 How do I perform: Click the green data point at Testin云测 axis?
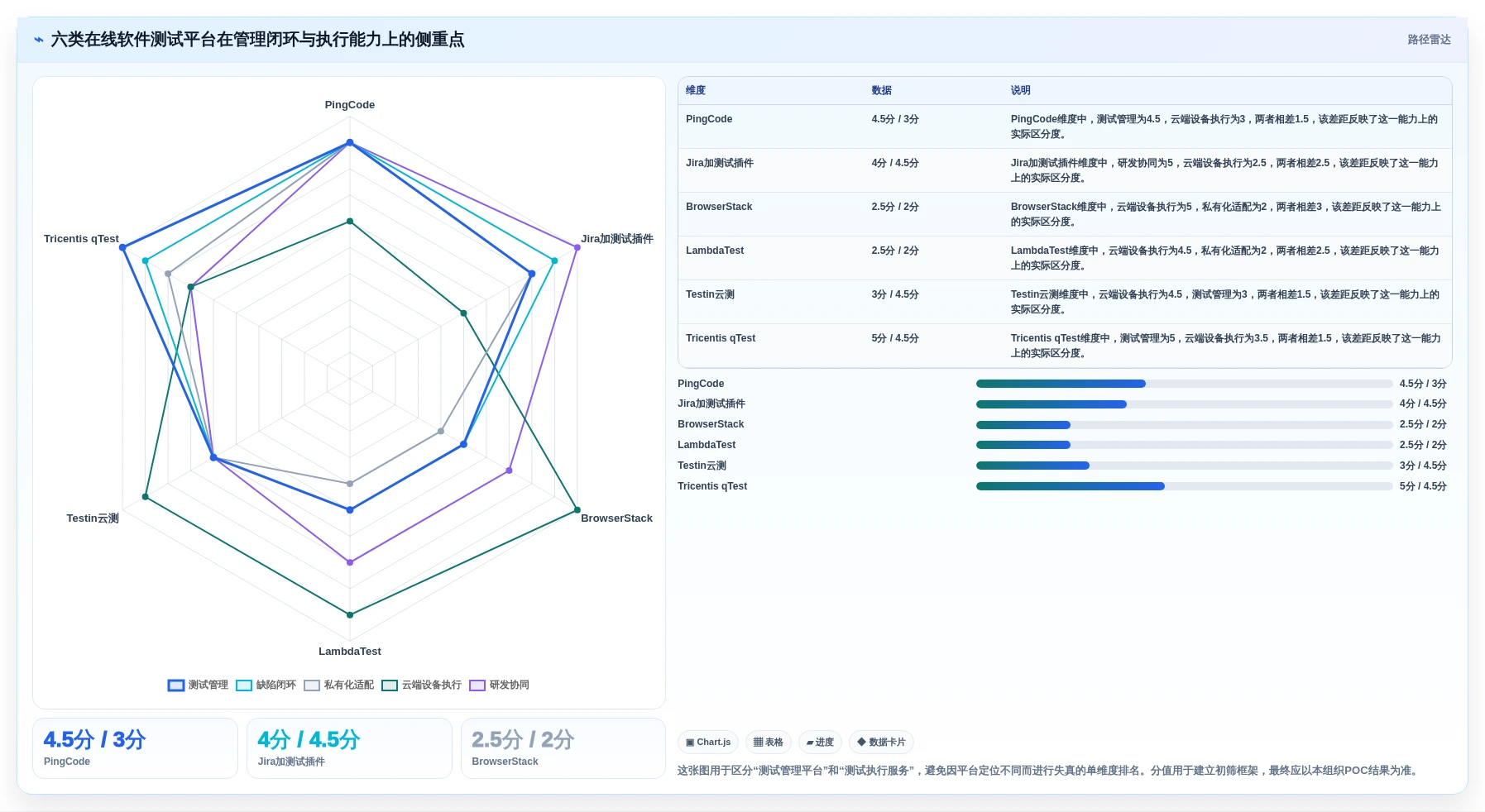(146, 497)
